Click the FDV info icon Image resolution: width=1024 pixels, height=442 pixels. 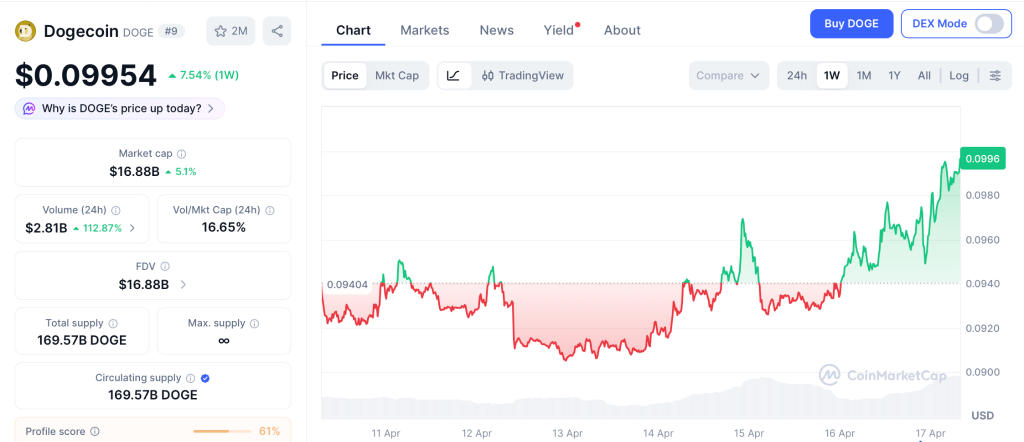[x=165, y=267]
